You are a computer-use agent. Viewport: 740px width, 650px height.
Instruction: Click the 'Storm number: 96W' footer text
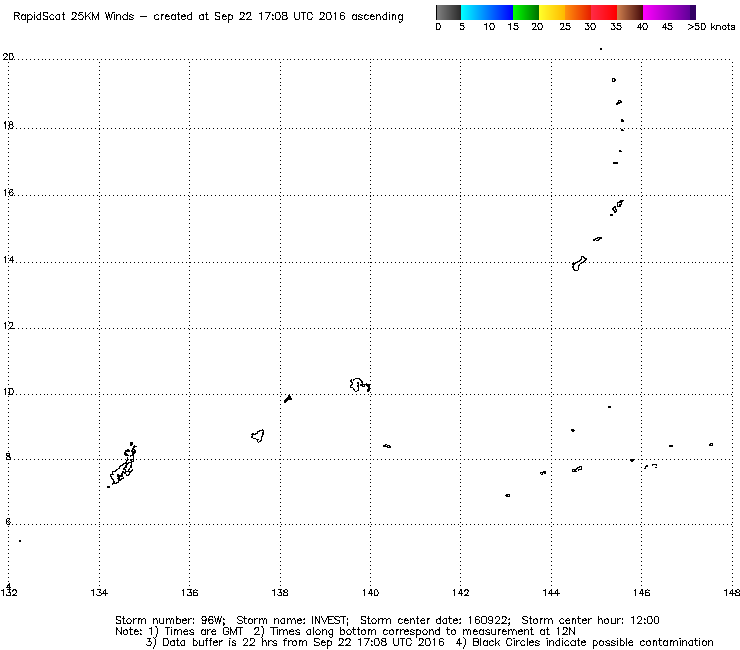point(170,620)
